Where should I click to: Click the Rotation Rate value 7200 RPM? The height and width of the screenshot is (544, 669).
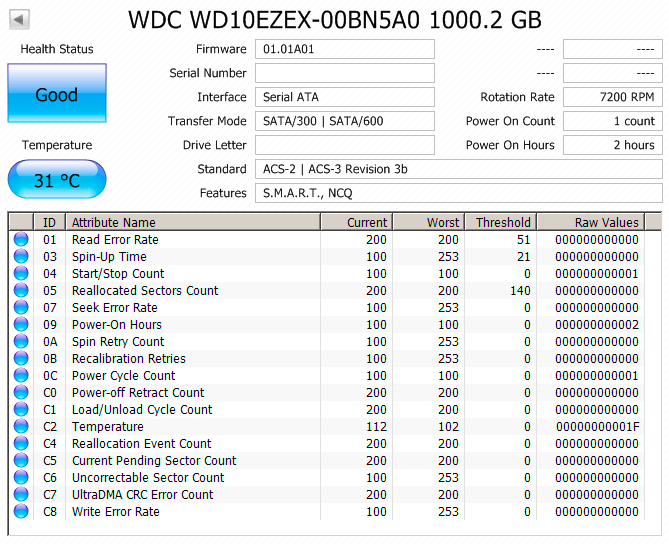point(613,97)
